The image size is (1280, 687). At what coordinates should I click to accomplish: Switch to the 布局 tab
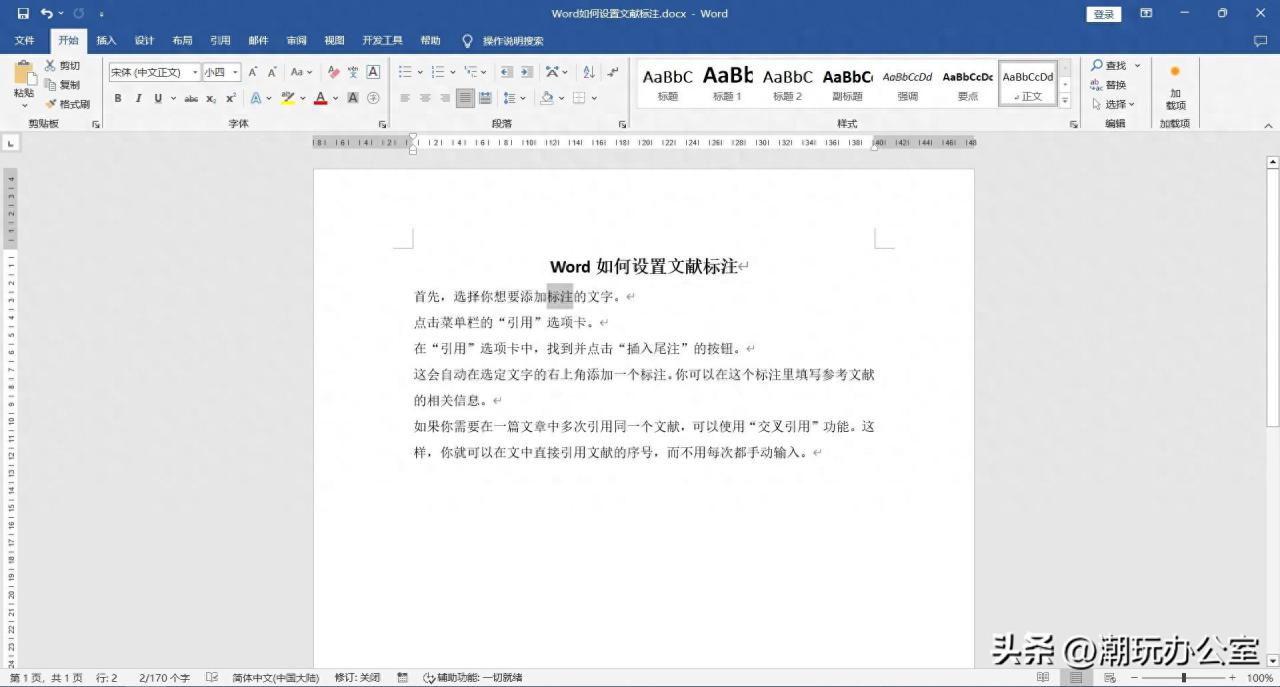(182, 41)
